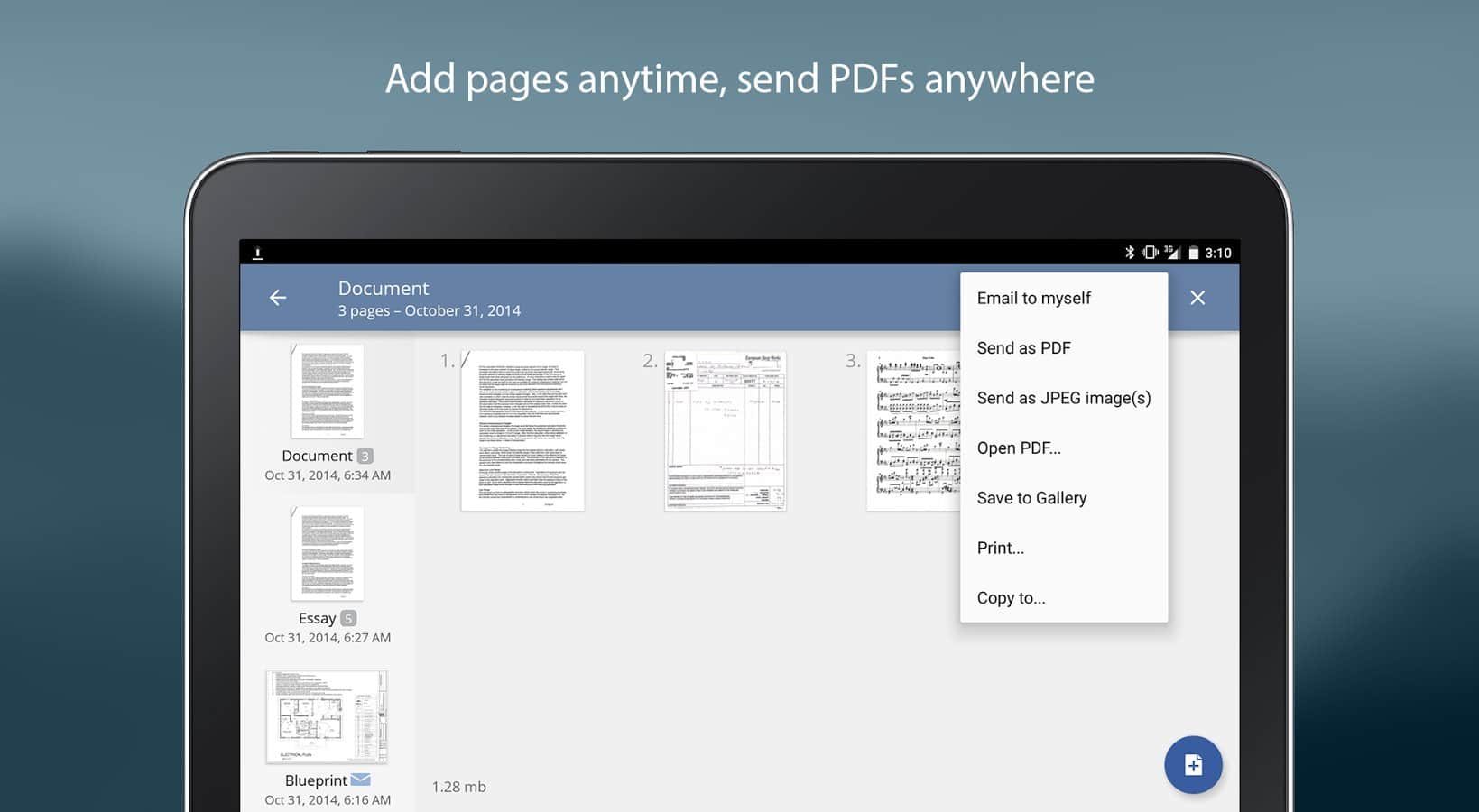Select Open PDF... menu entry
Viewport: 1479px width, 812px height.
click(1019, 448)
